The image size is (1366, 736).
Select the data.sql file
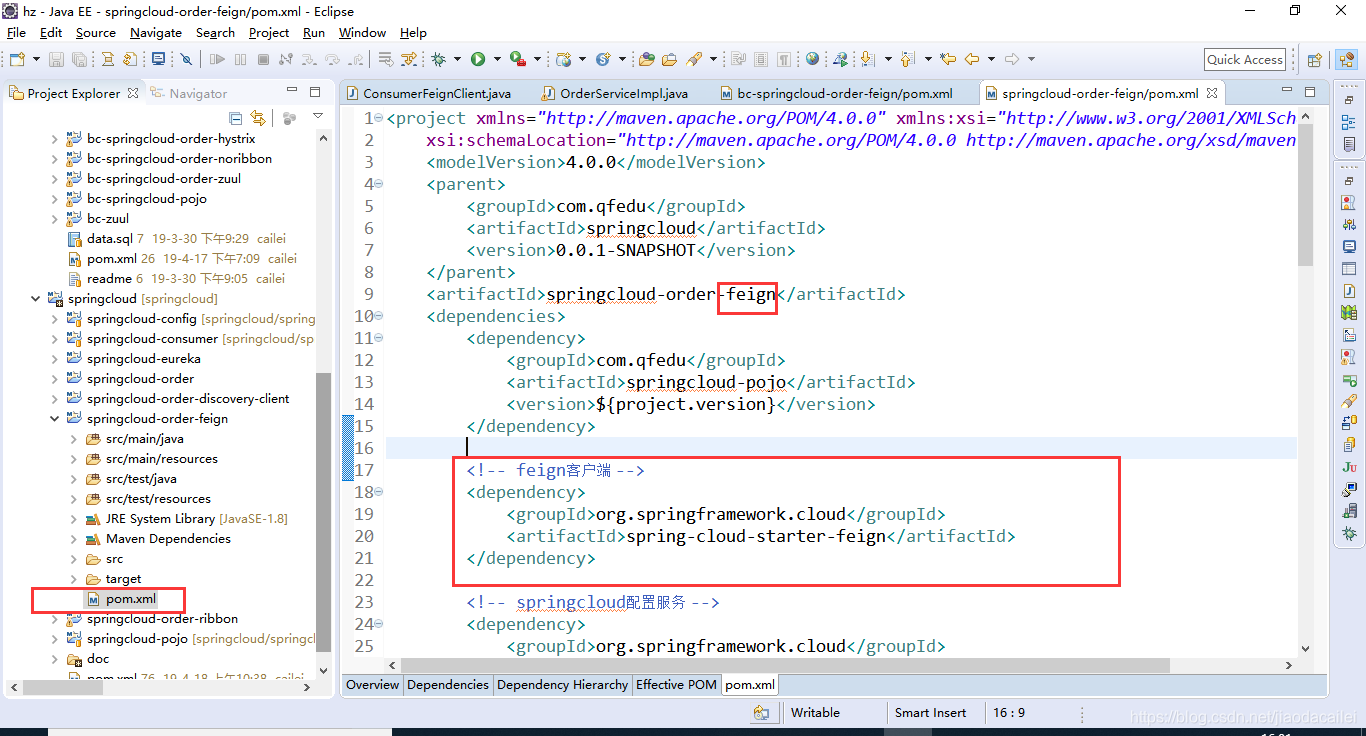109,238
